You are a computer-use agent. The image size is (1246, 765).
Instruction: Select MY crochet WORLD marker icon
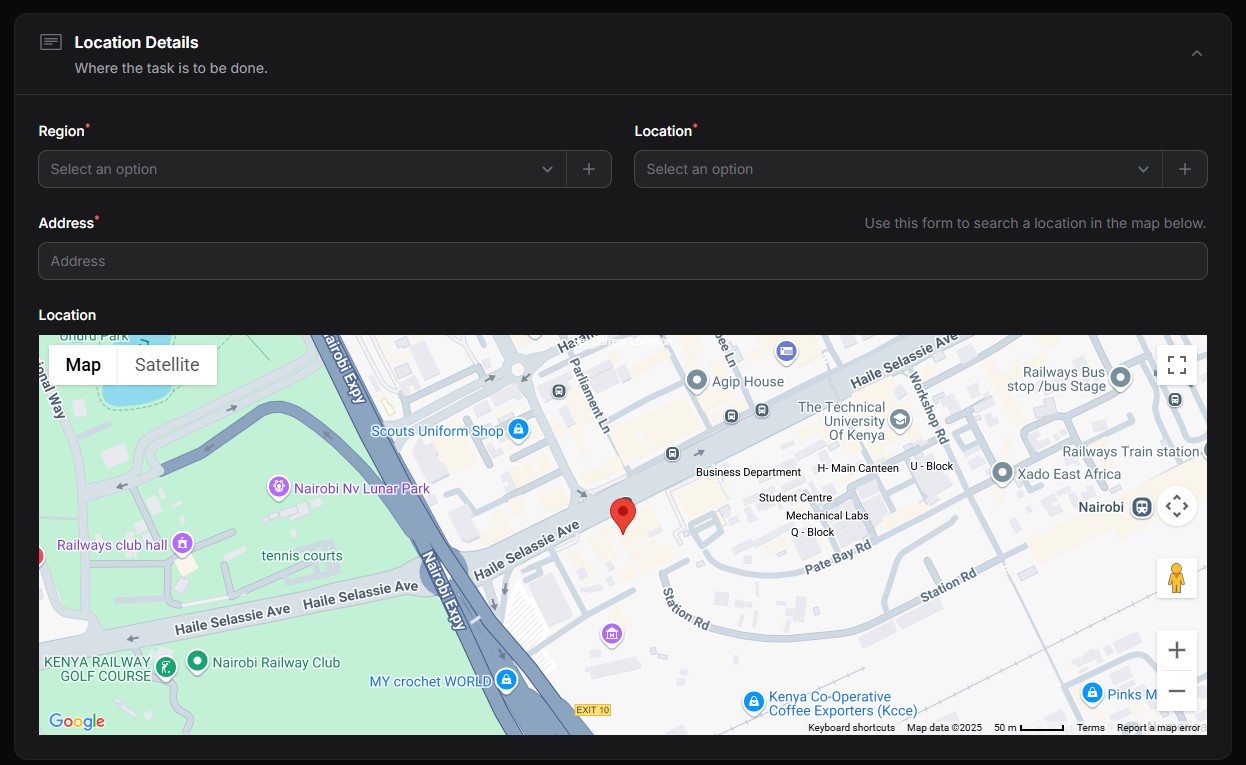(506, 680)
